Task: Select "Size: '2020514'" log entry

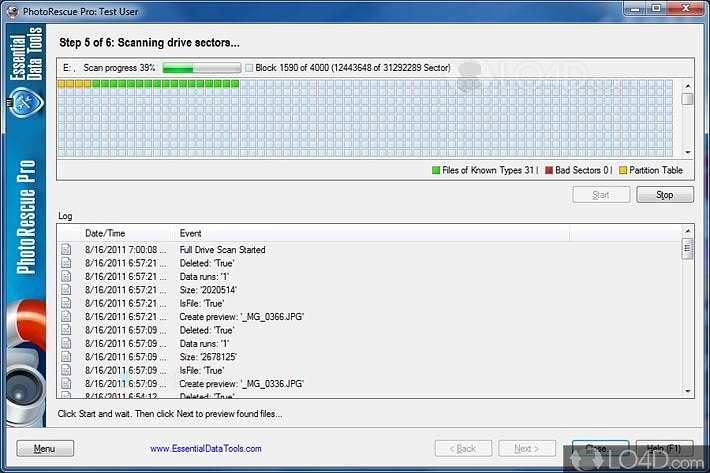Action: tap(208, 290)
